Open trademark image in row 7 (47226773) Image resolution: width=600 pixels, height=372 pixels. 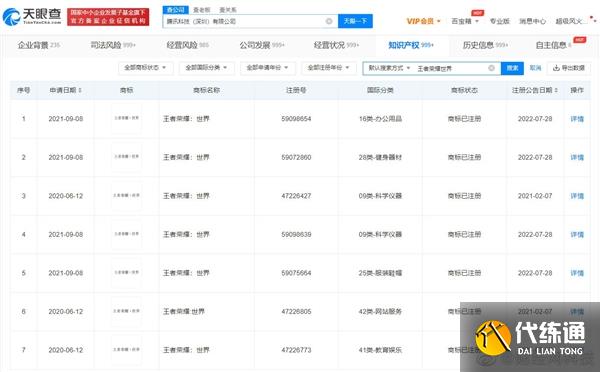point(126,350)
